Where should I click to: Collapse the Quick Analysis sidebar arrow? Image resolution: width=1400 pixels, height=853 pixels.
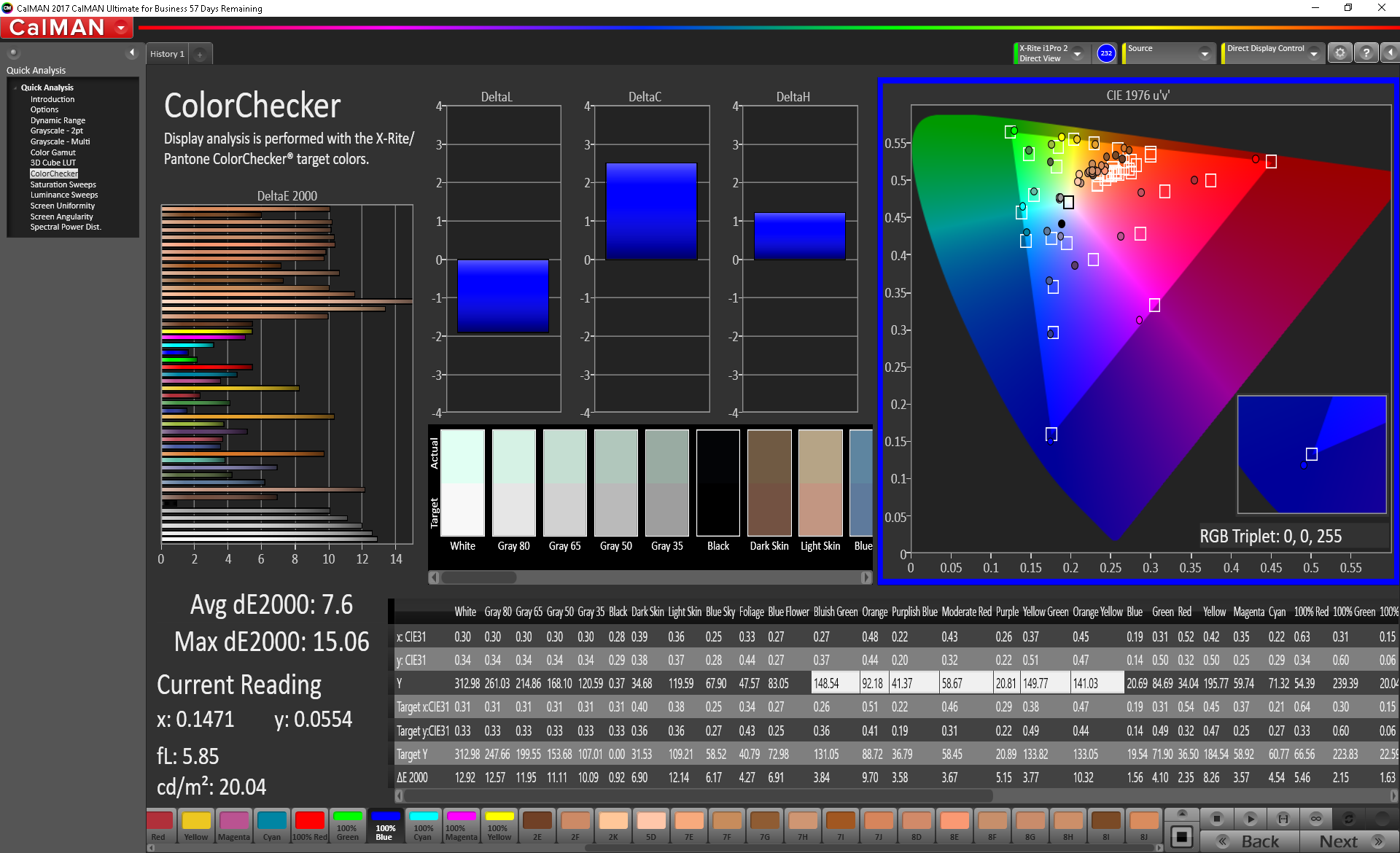click(x=132, y=52)
